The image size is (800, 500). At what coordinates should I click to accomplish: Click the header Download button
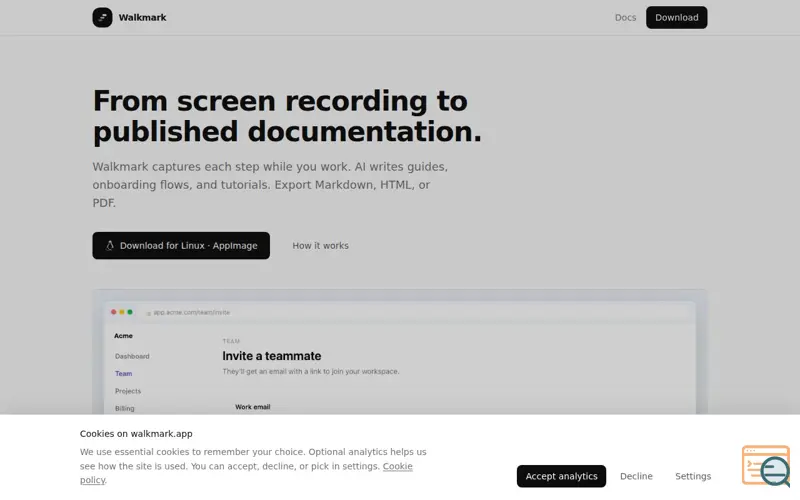[x=677, y=17]
